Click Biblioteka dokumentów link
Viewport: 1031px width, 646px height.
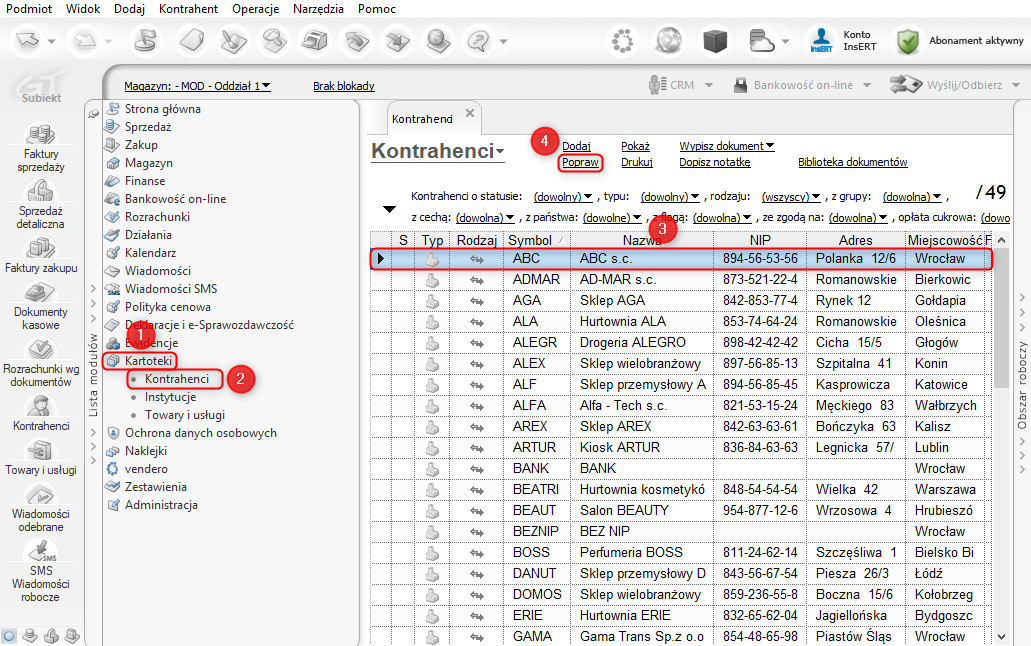click(x=852, y=162)
